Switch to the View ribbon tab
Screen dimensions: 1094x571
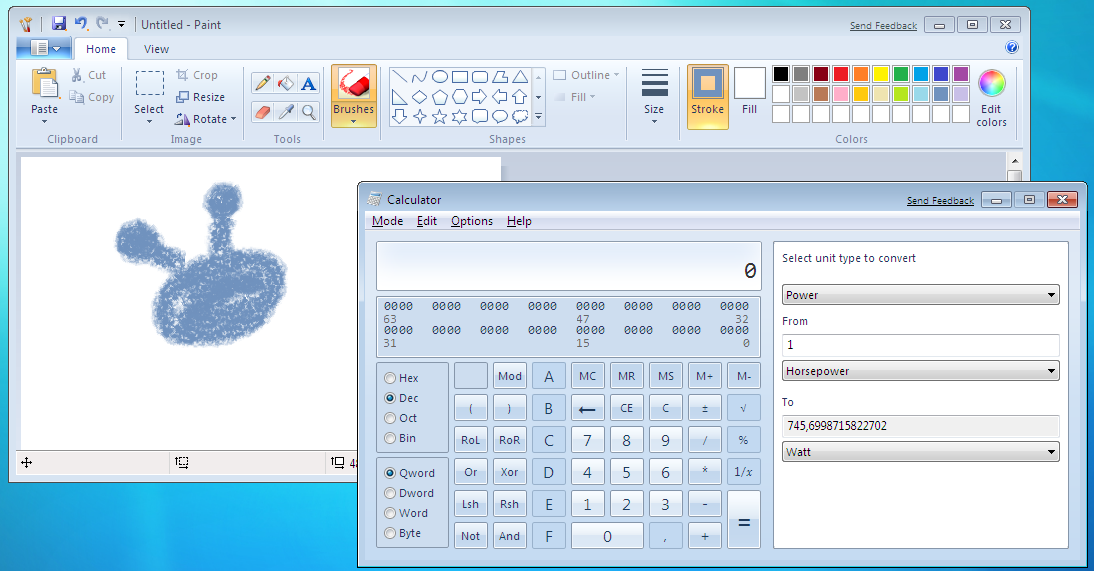(x=156, y=49)
